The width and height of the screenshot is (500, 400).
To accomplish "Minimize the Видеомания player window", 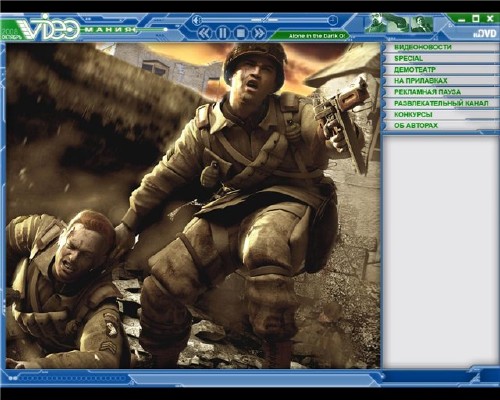I will [462, 19].
